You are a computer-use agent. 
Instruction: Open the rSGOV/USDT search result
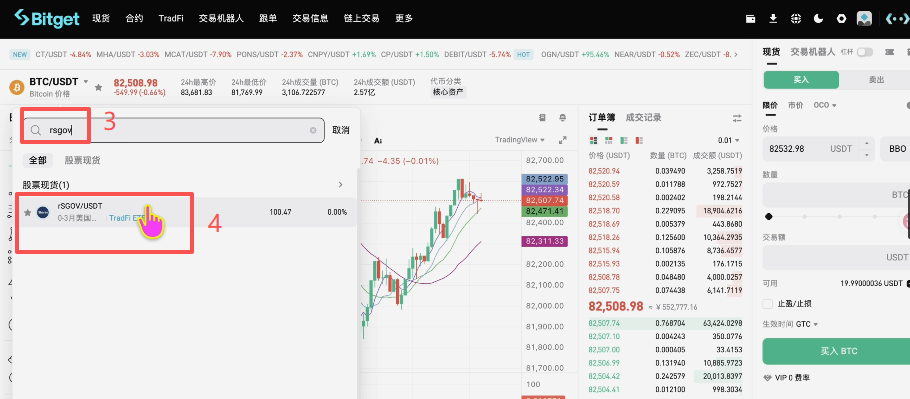(186, 212)
